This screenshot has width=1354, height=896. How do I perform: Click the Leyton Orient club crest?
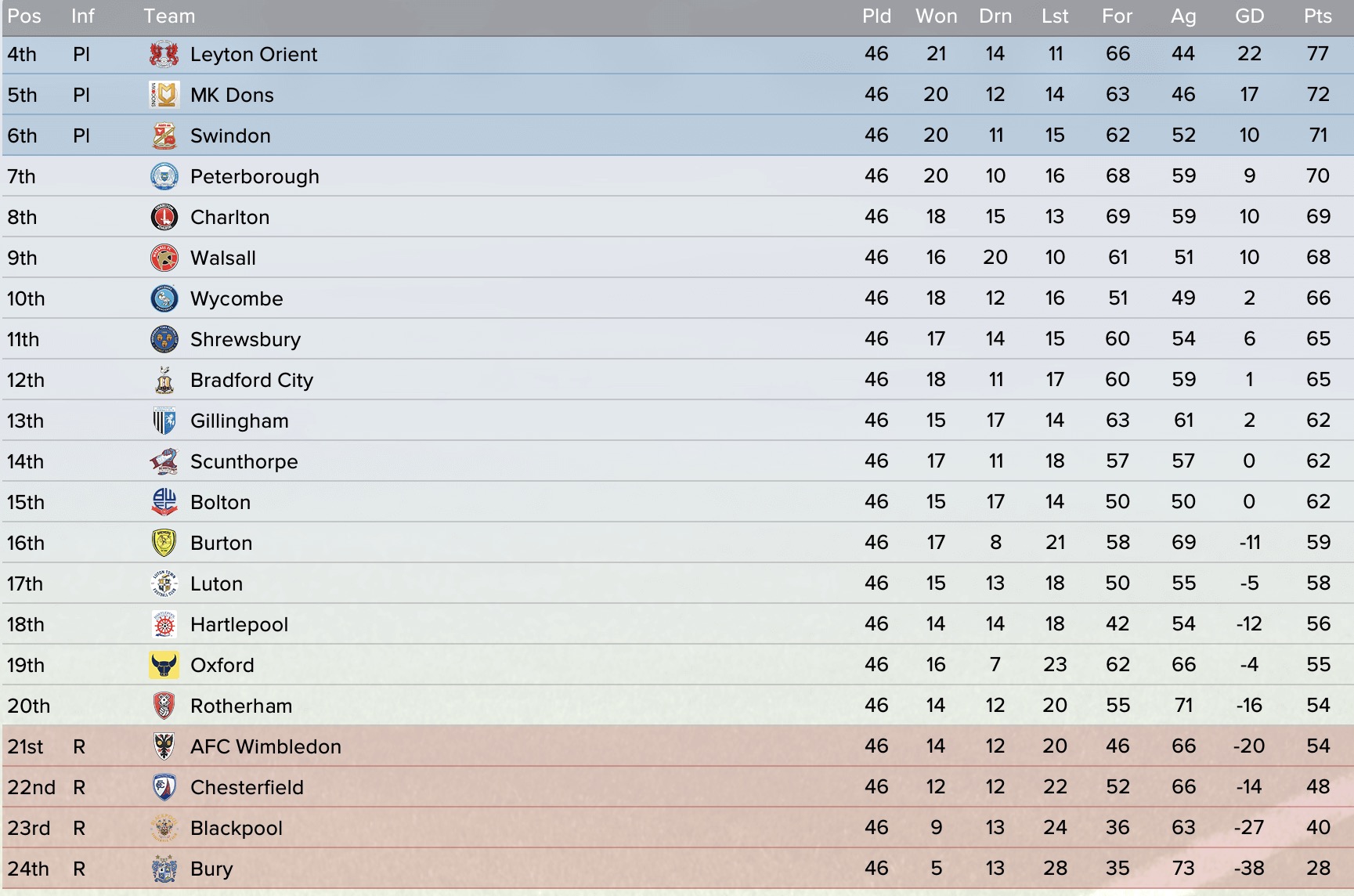(164, 54)
